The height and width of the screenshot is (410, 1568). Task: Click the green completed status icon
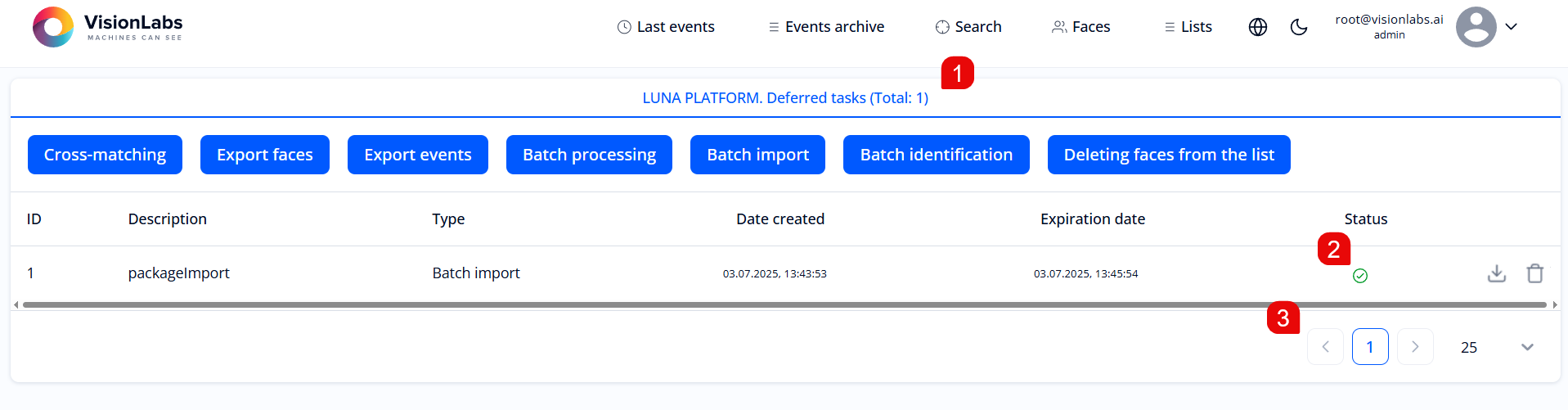point(1359,276)
